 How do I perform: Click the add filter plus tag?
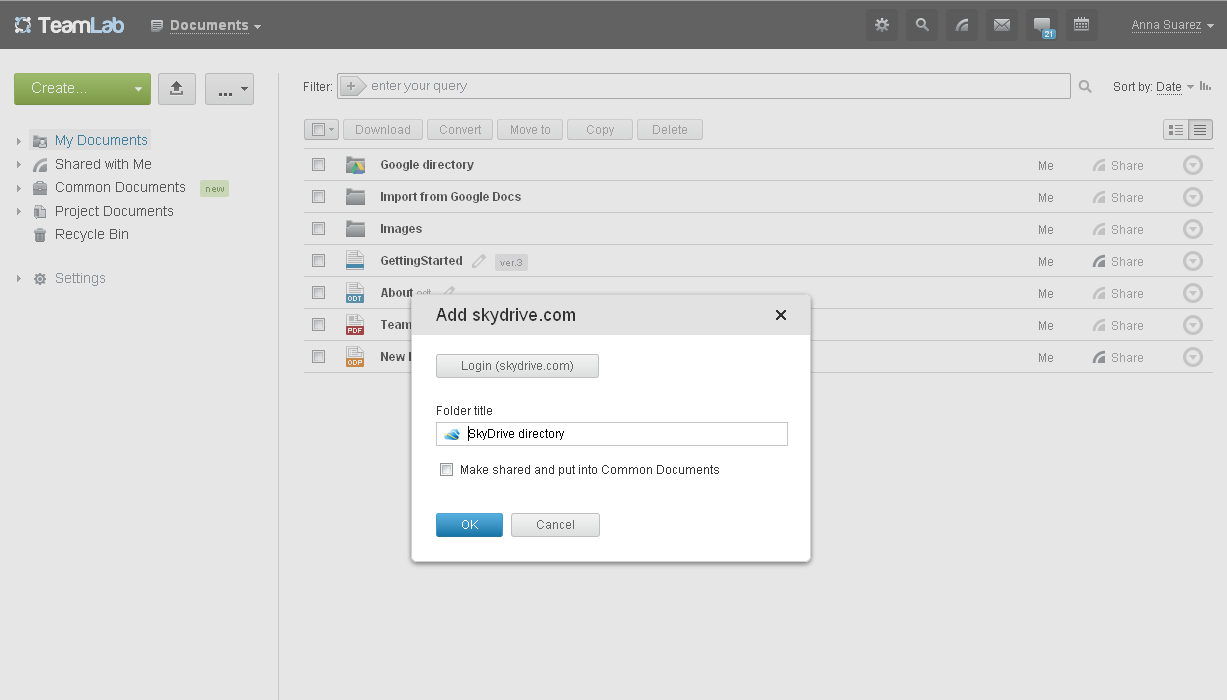[352, 87]
